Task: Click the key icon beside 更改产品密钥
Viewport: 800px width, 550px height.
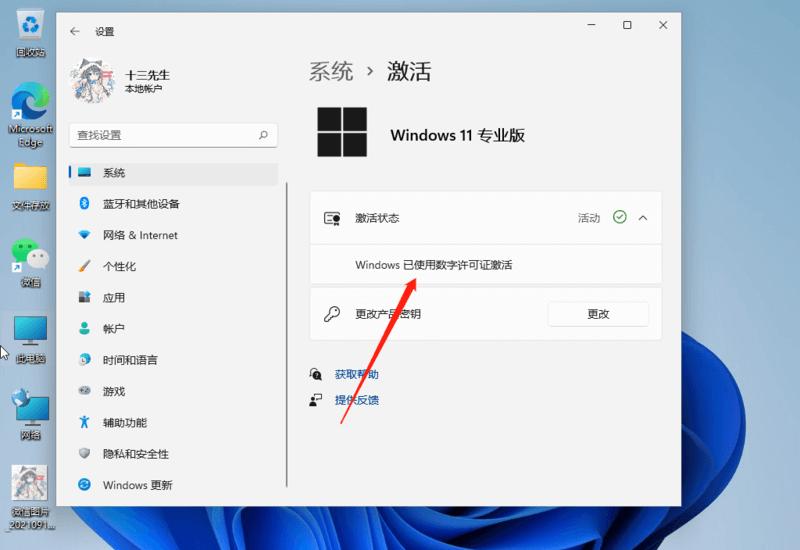Action: pos(332,314)
